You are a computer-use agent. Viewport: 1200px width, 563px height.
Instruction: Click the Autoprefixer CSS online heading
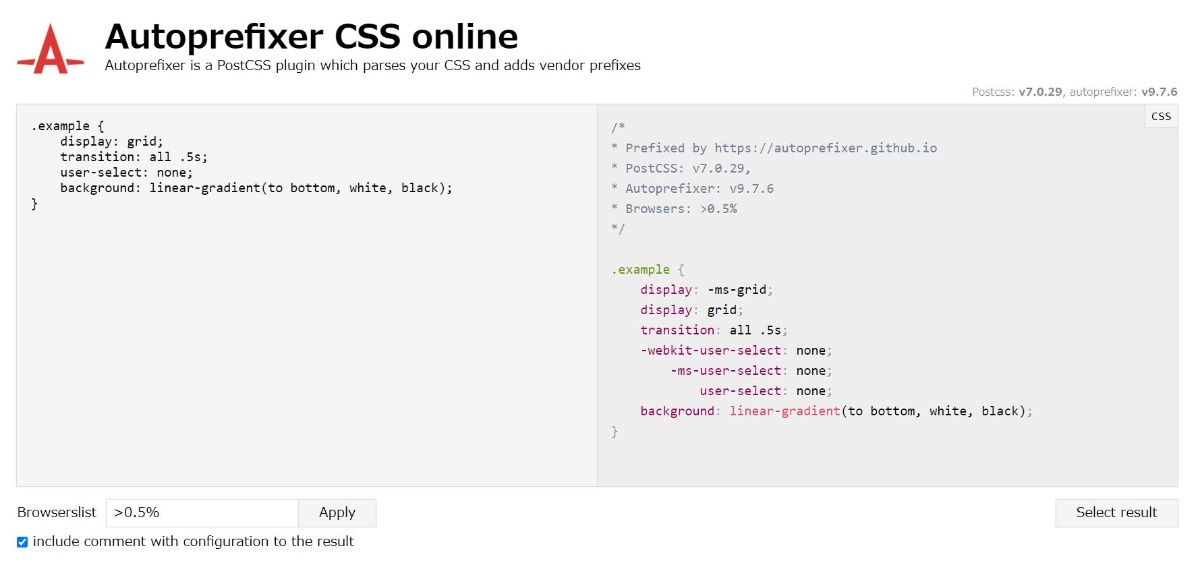click(311, 36)
